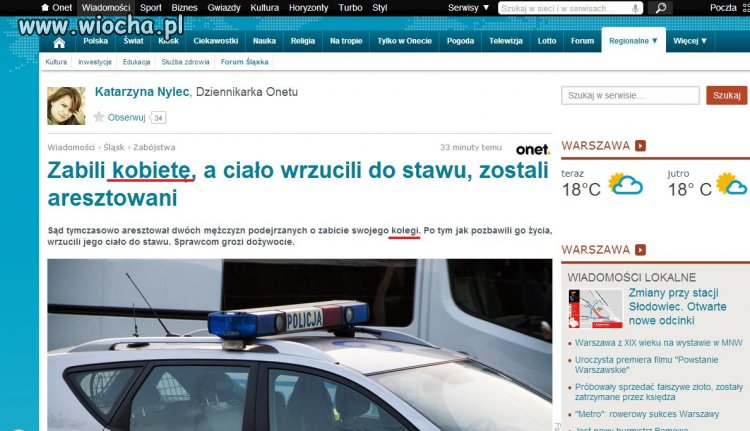Viewport: 750px width, 431px height.
Task: Select the Telewizja tab
Action: [x=506, y=41]
